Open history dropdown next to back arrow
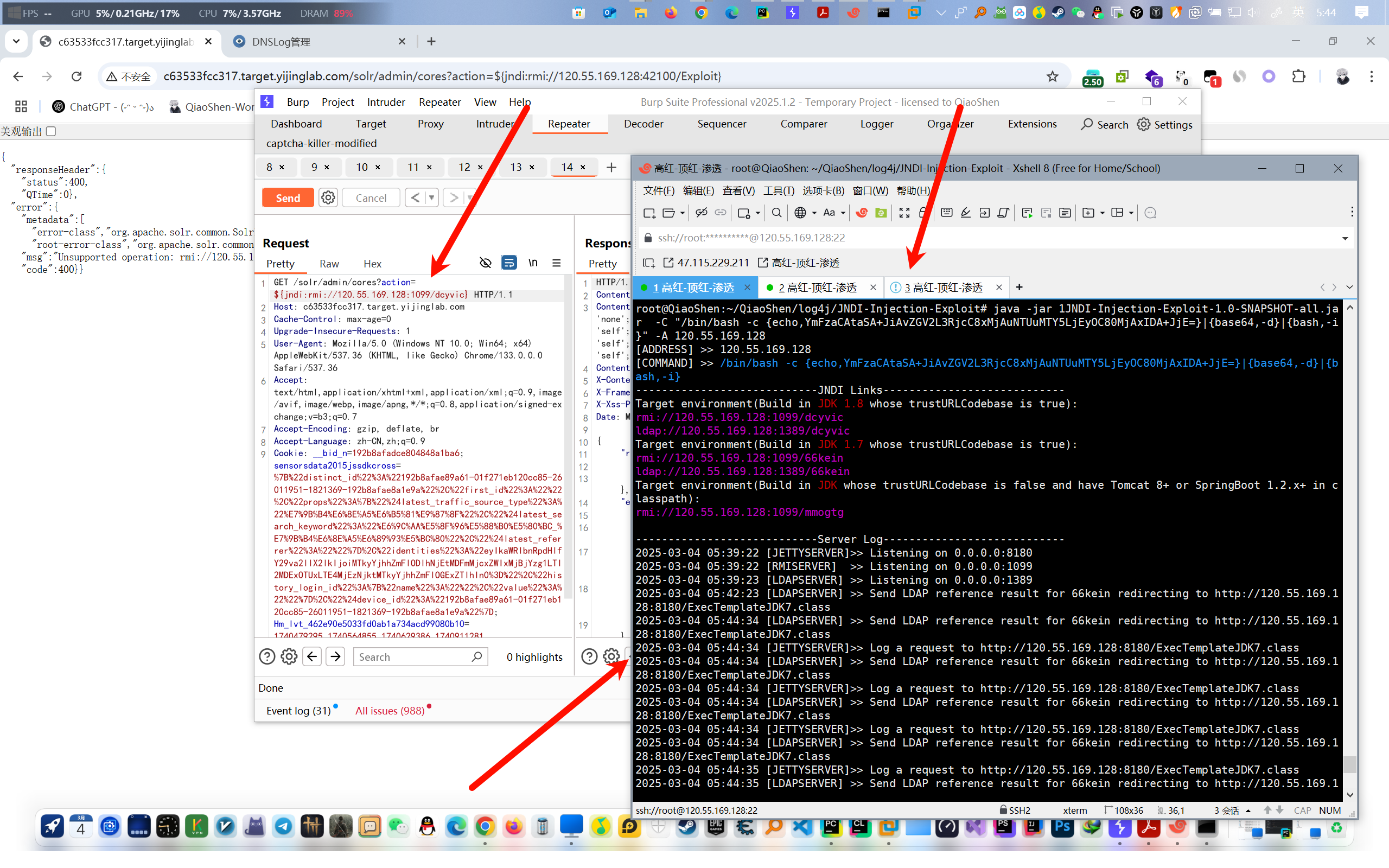Screen dimensions: 1389x868 (x=431, y=197)
